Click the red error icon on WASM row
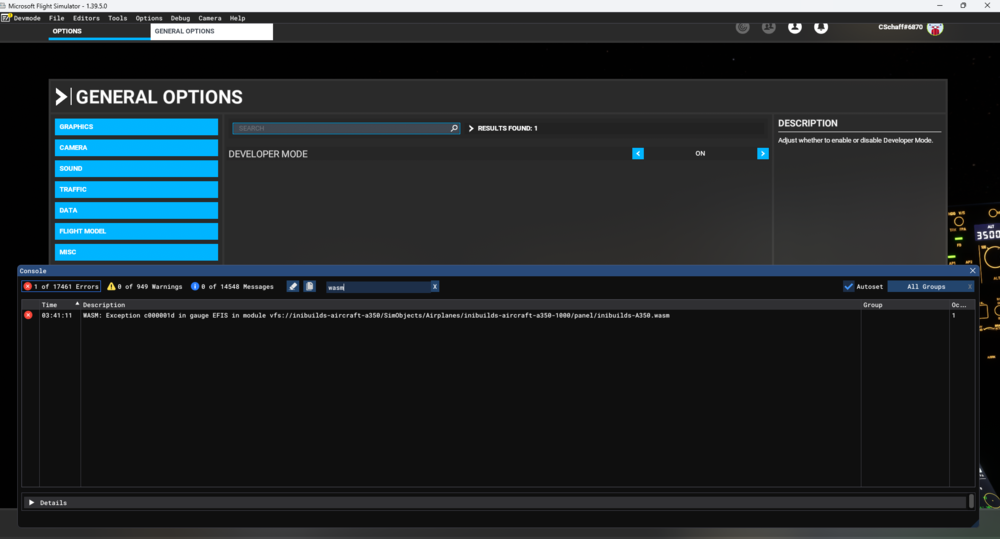 (x=28, y=315)
